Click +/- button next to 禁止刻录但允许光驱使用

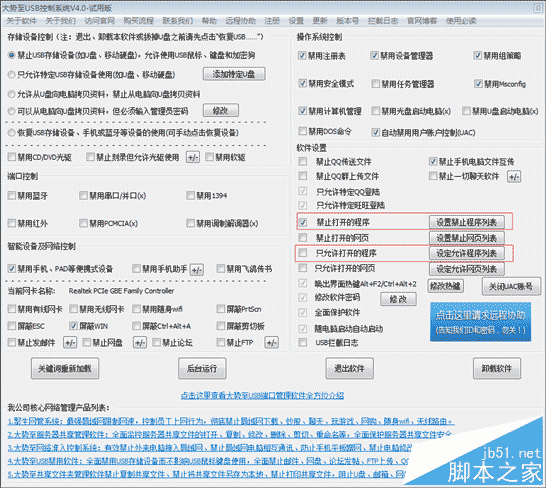pos(193,157)
